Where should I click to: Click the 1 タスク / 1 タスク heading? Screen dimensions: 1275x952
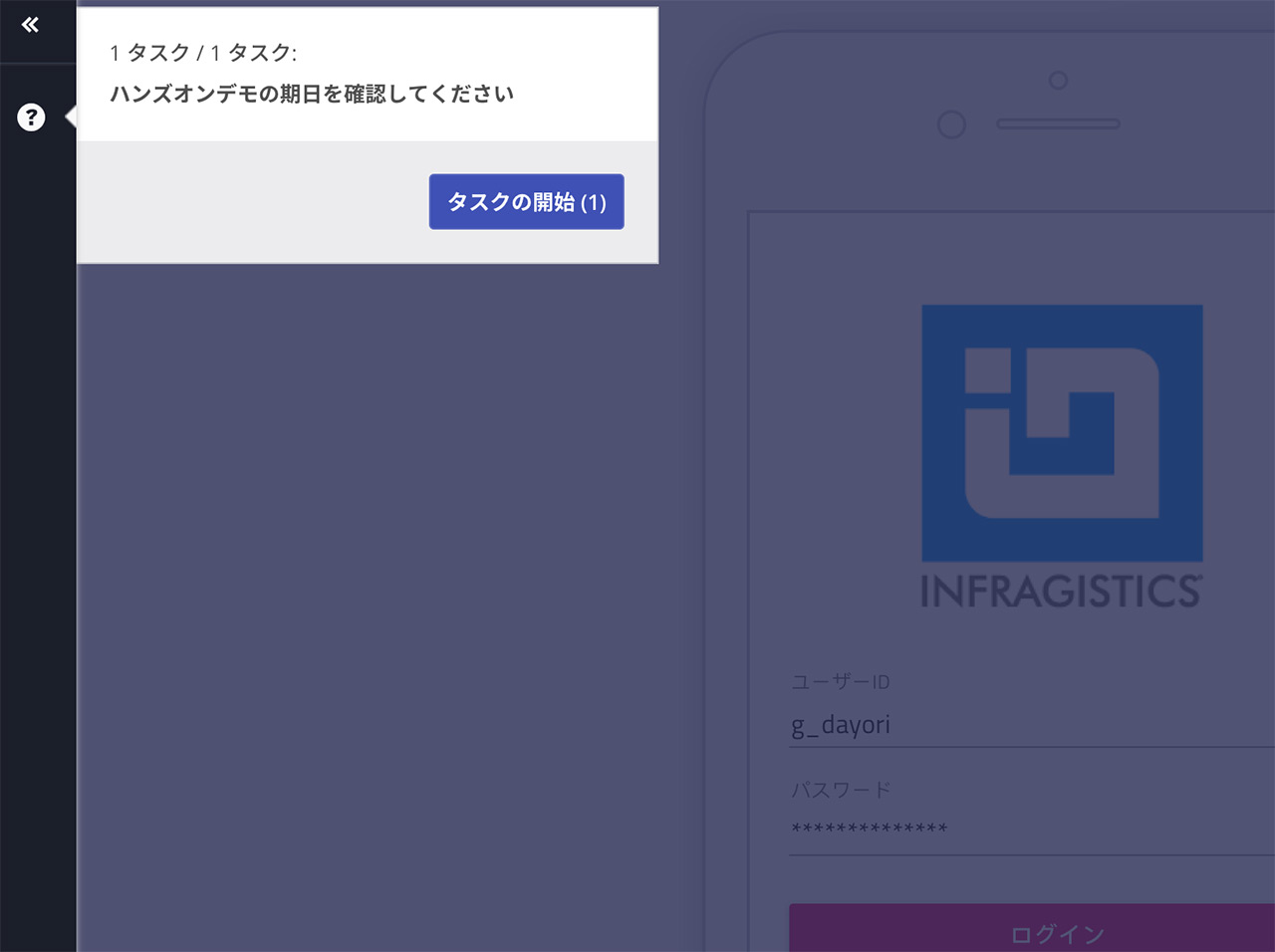pyautogui.click(x=203, y=53)
